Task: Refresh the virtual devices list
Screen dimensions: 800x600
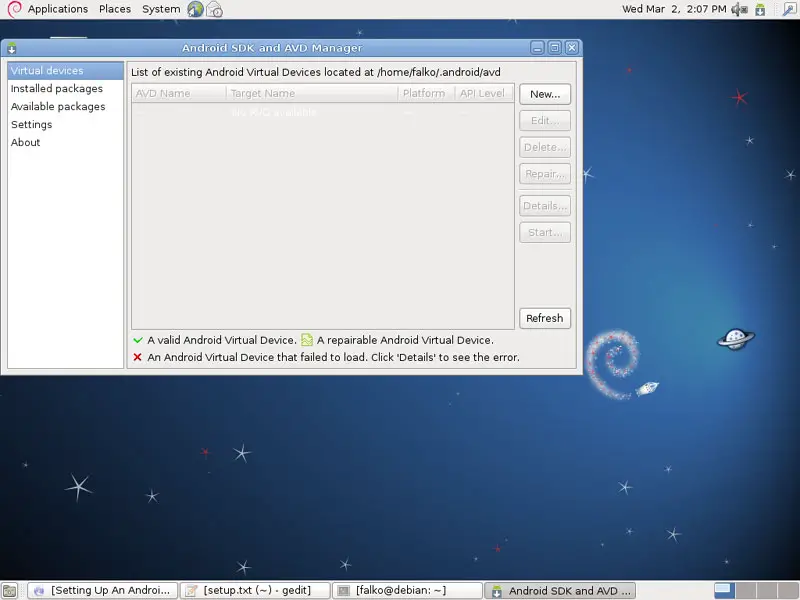Action: 545,318
